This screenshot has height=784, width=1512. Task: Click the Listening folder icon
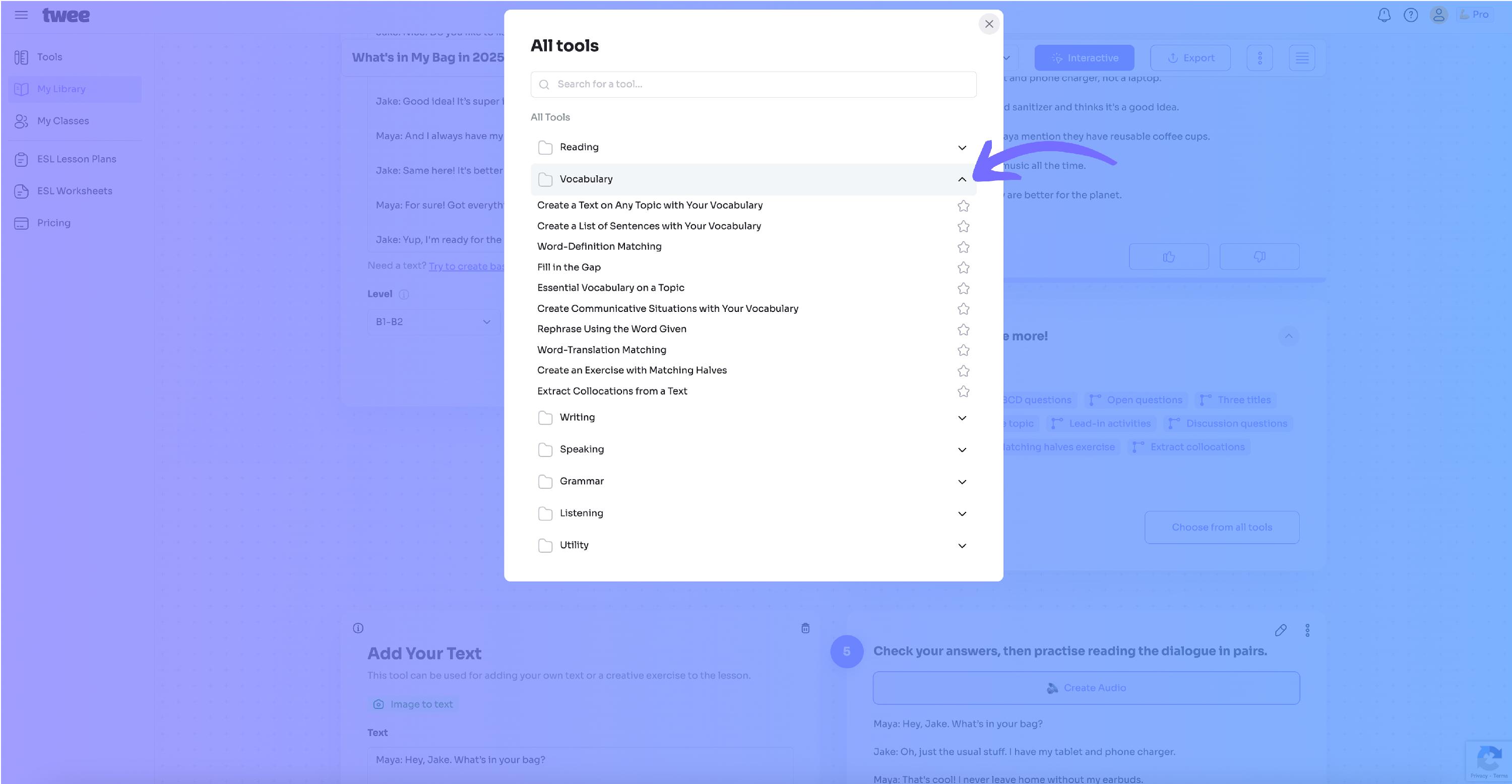pyautogui.click(x=545, y=513)
